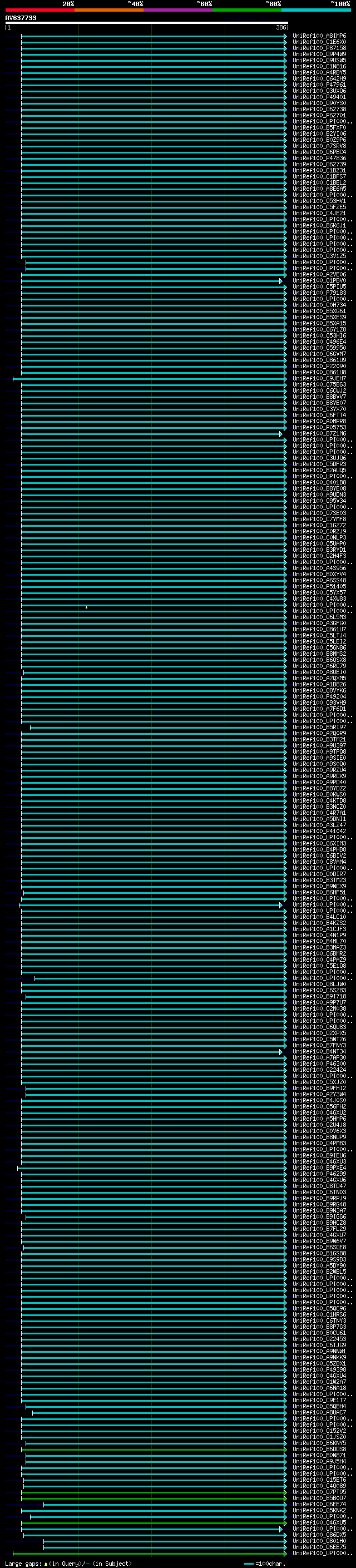The width and height of the screenshot is (356, 1568).
Task: Click the UniRef100_A6RC79 entry
Action: click(x=319, y=666)
